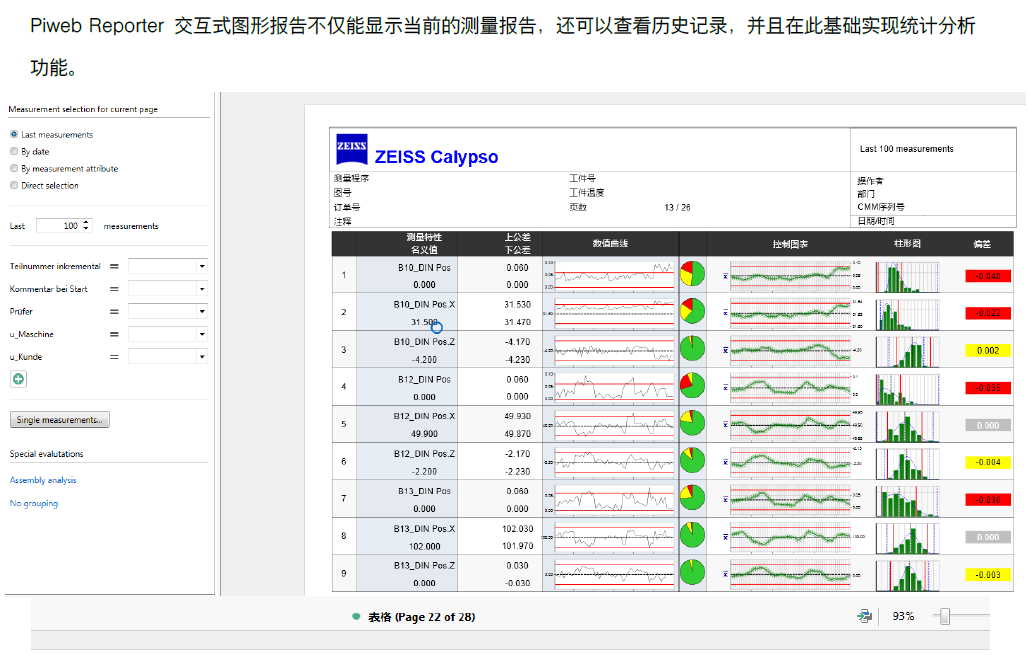The width and height of the screenshot is (1028, 657).
Task: Click the yellow -0.003 deviation cell
Action: tap(988, 575)
